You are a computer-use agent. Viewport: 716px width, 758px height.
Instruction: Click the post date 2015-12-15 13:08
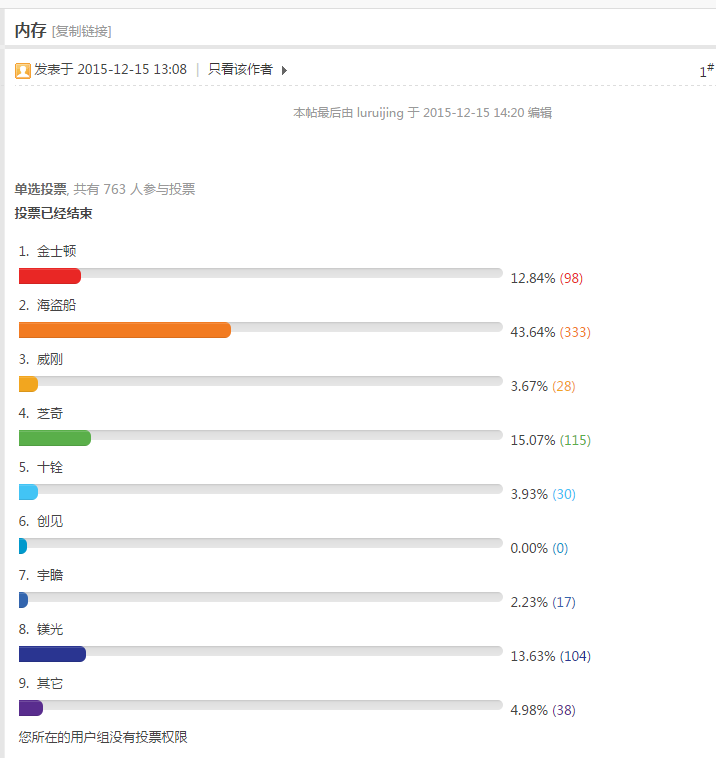click(x=132, y=70)
